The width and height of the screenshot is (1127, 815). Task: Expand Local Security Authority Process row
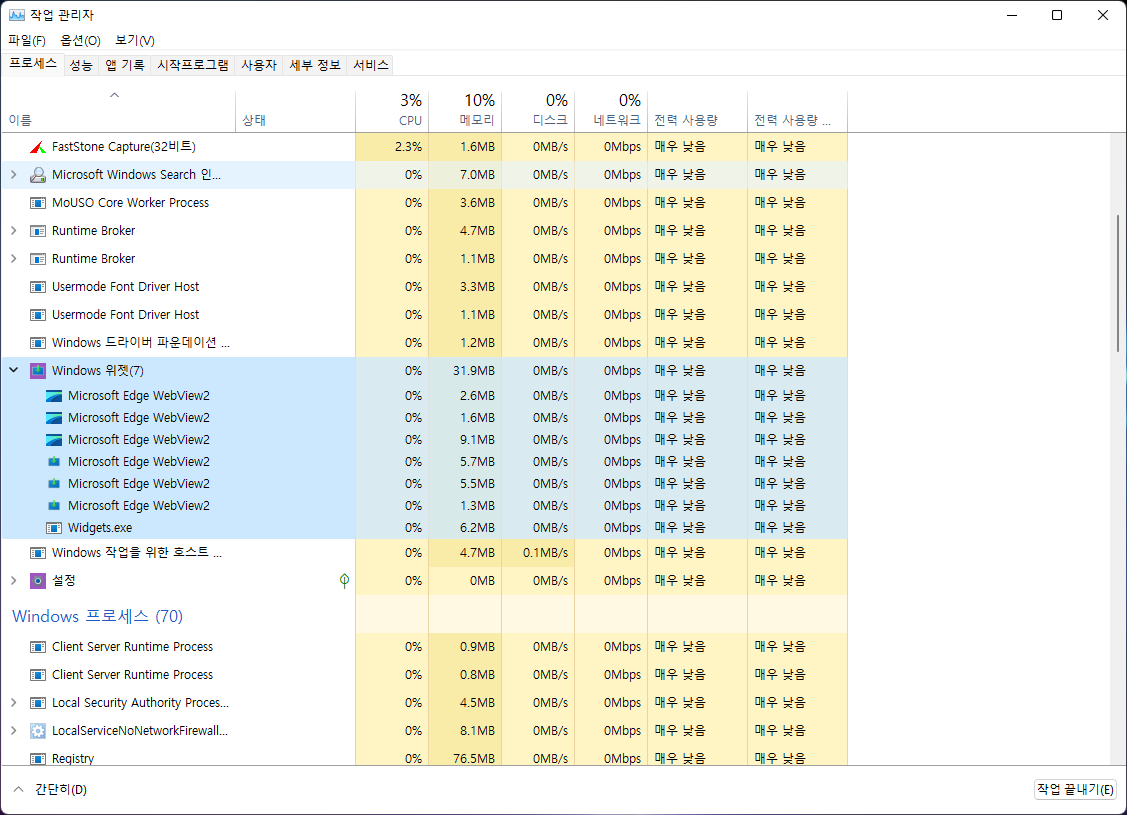[14, 703]
